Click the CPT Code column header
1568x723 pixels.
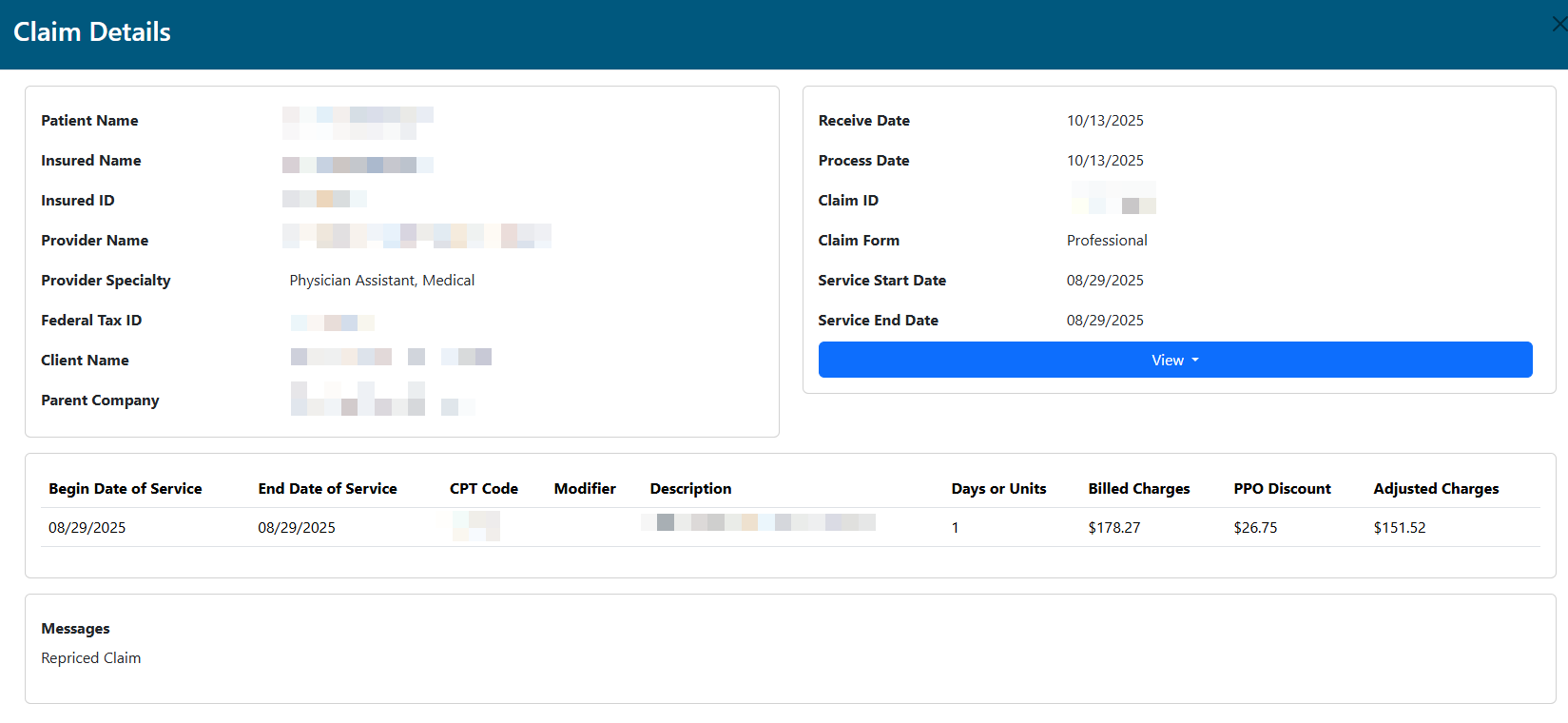click(483, 489)
